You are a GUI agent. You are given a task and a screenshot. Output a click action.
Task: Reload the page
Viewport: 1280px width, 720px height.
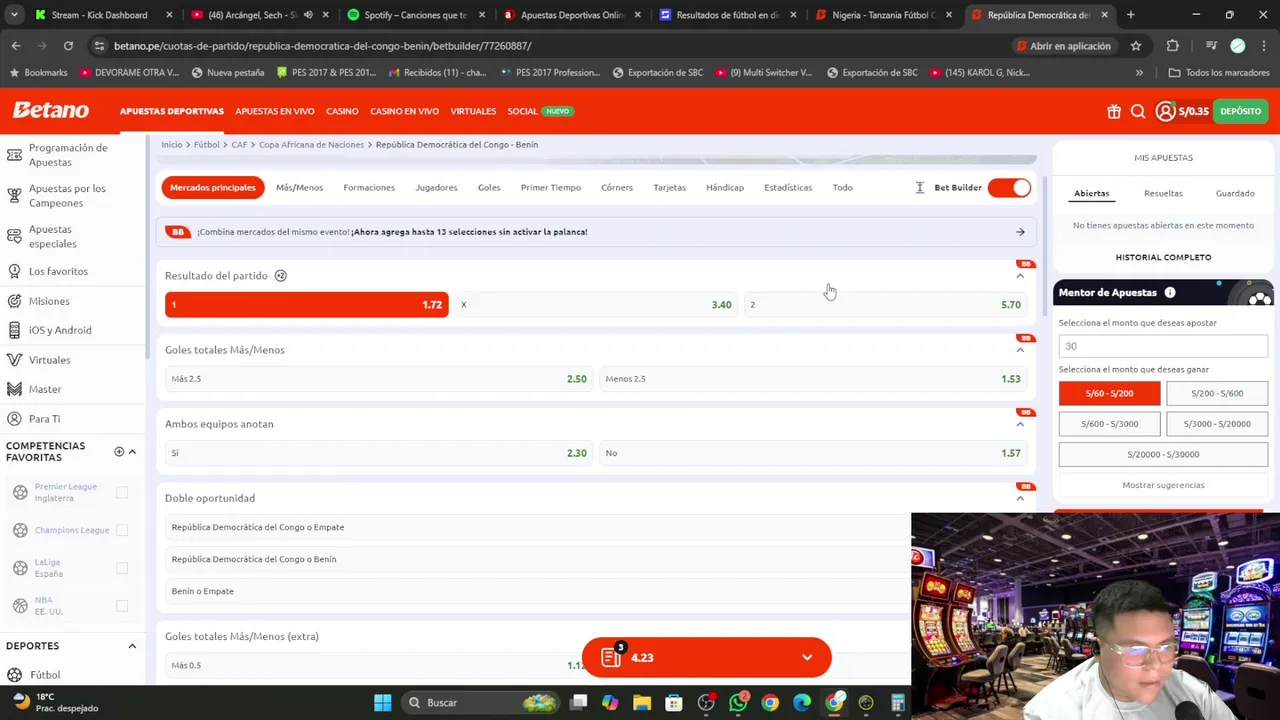[x=68, y=46]
